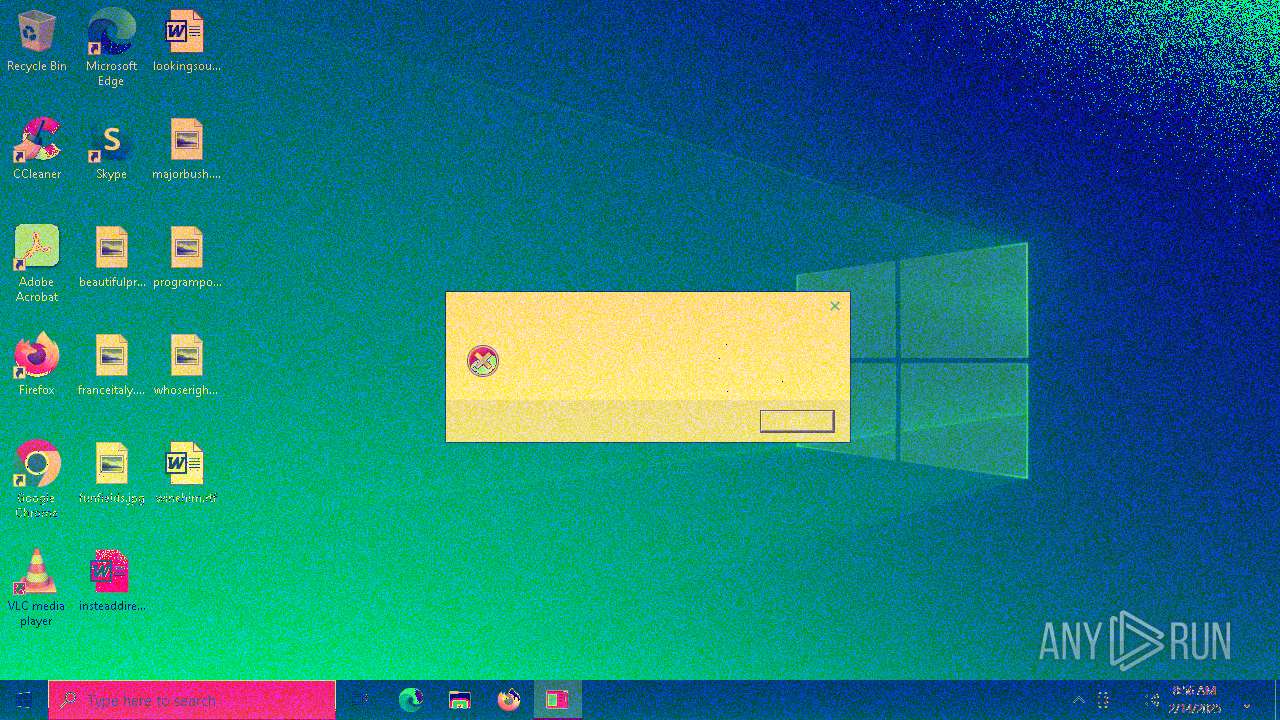Viewport: 1280px width, 720px height.
Task: Select the .jpg image file beside Chrome
Action: [112, 474]
